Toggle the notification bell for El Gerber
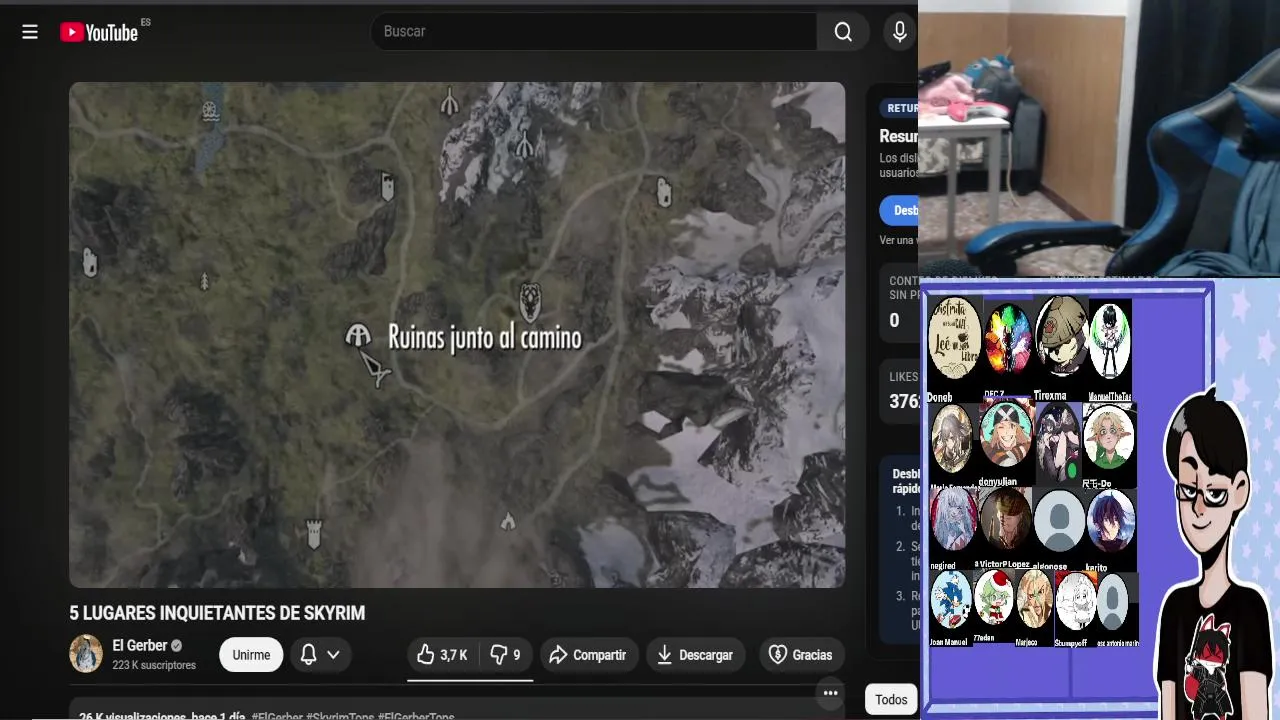This screenshot has width=1280, height=720. (309, 655)
